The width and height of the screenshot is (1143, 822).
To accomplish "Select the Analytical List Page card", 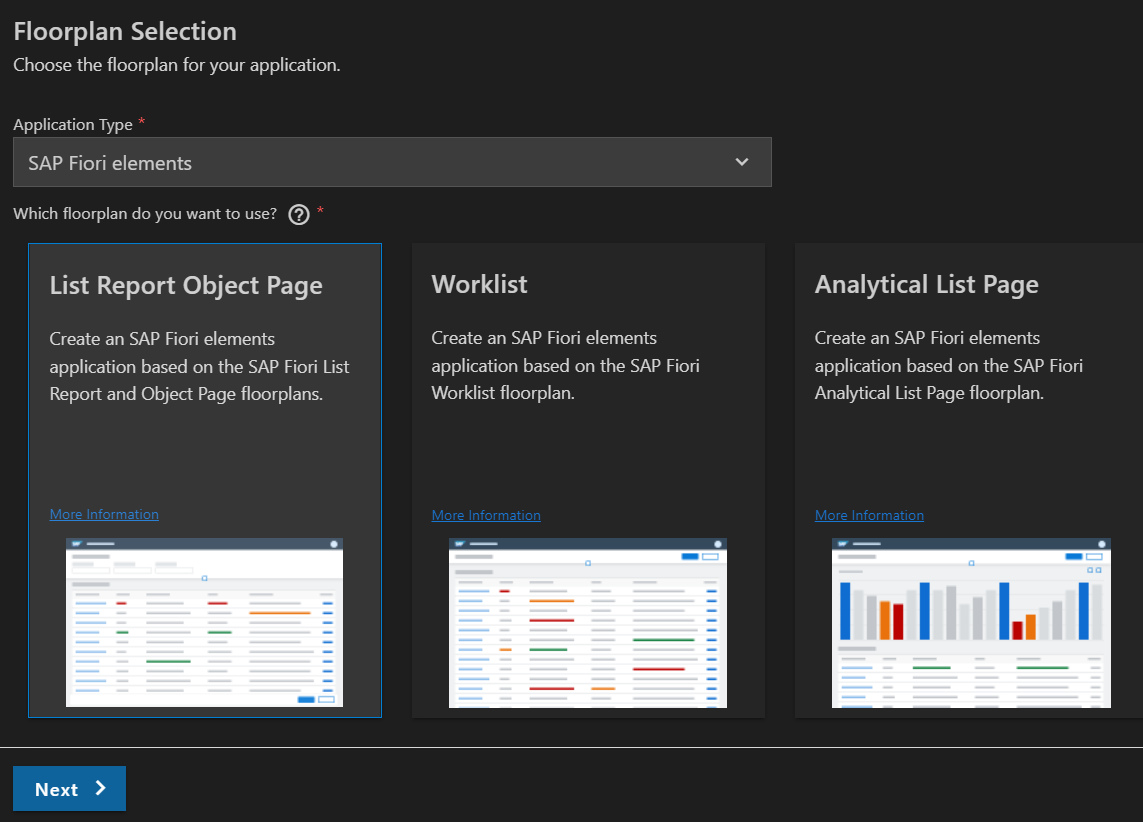I will (969, 480).
